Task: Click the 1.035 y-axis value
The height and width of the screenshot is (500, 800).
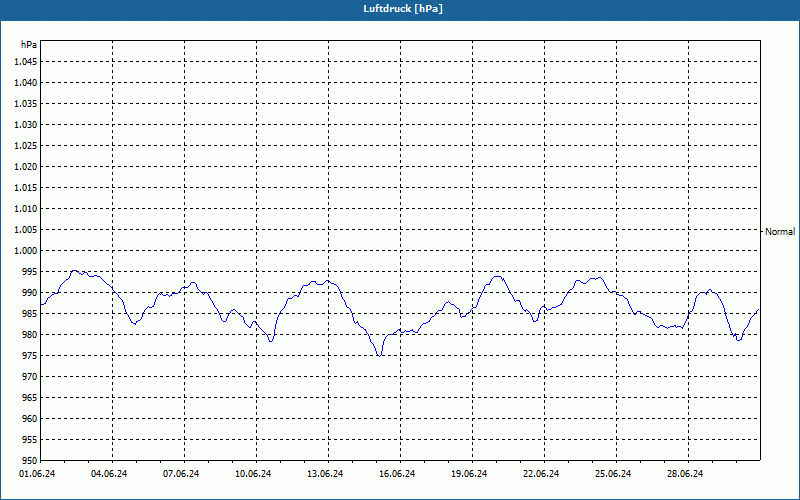Action: point(26,104)
